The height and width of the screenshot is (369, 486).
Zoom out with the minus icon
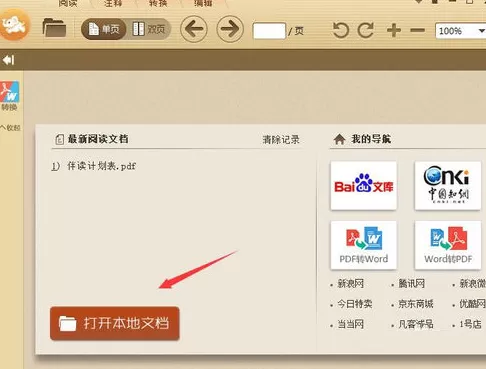pos(417,31)
